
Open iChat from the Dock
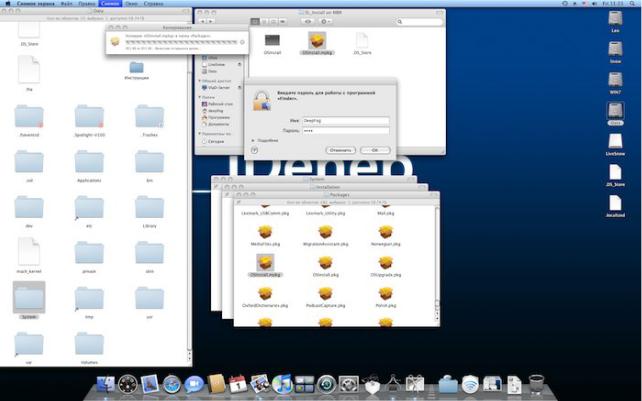194,385
